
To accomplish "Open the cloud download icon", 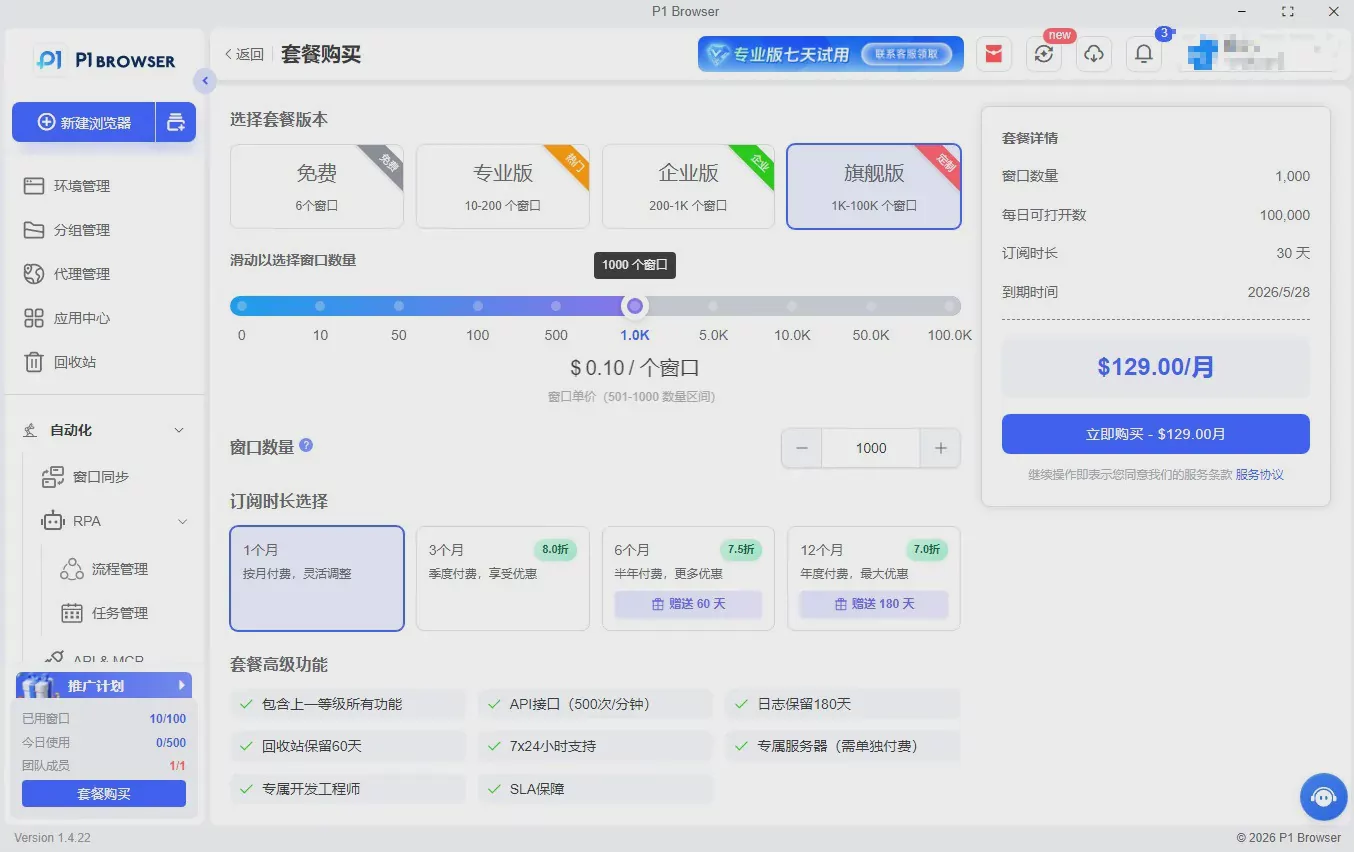I will pos(1094,54).
